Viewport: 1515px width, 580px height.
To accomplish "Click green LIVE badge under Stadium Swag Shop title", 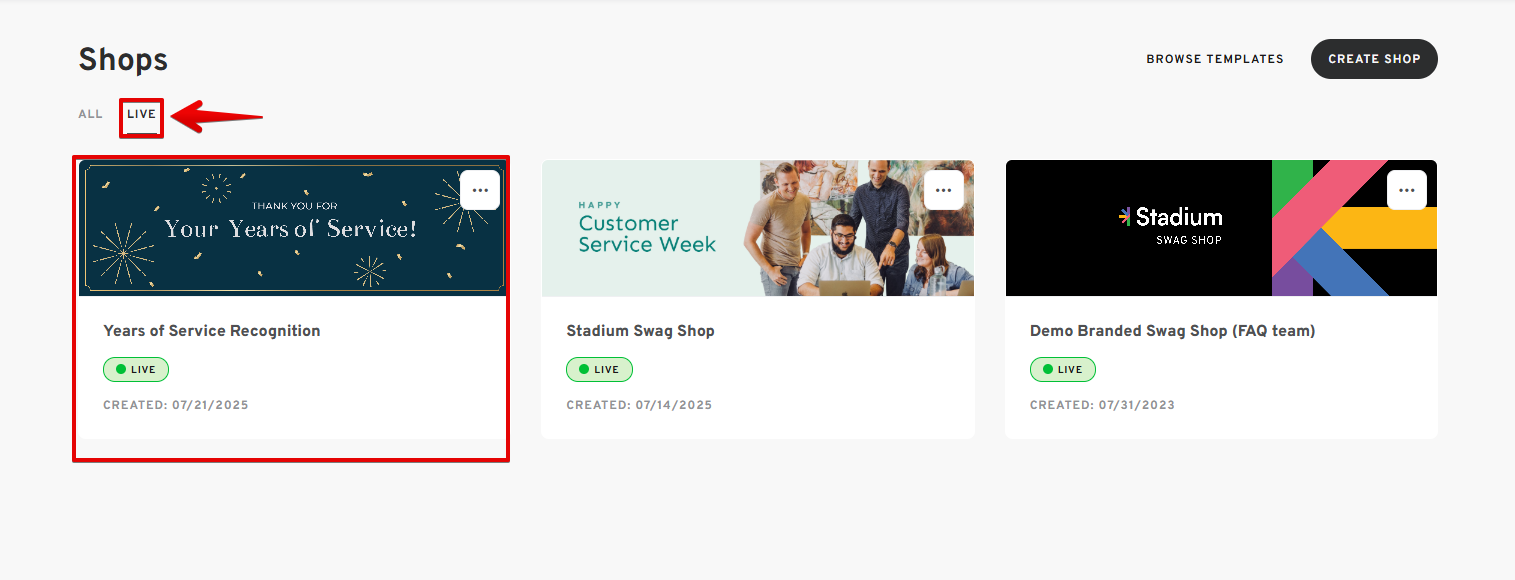I will pos(599,370).
